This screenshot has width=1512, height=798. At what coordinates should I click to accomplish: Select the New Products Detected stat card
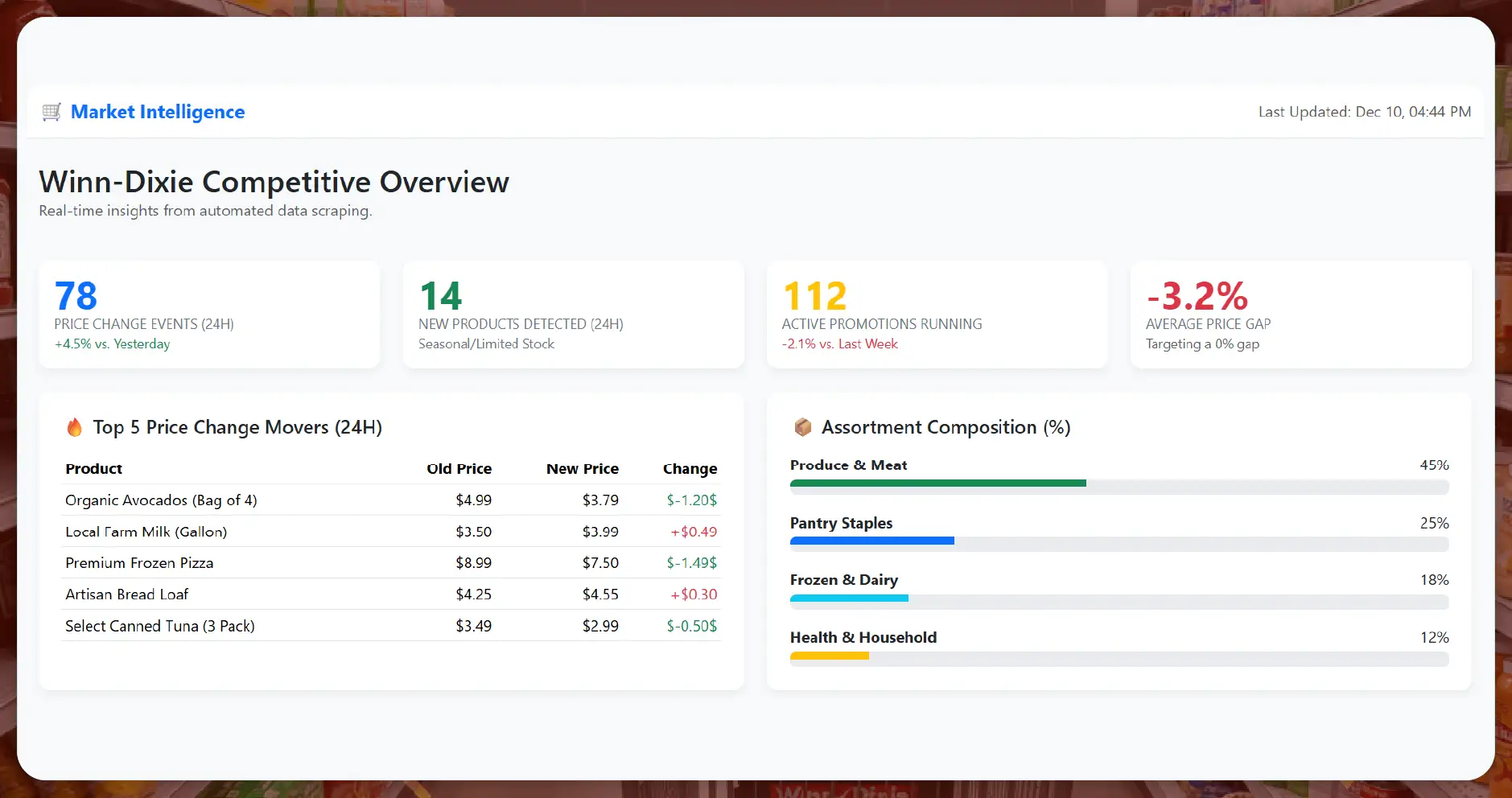572,314
